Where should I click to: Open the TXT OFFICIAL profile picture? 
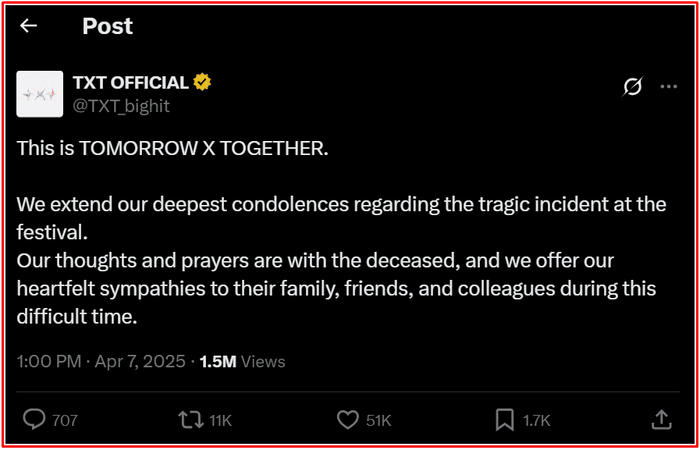(40, 93)
